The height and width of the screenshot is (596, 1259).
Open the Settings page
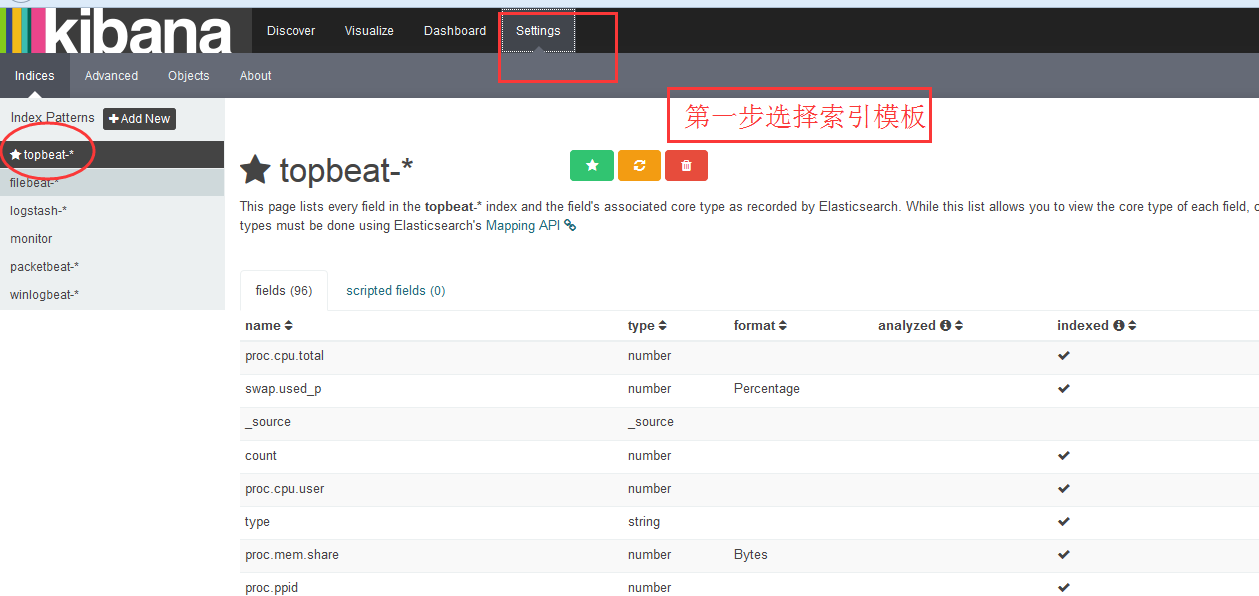point(538,31)
